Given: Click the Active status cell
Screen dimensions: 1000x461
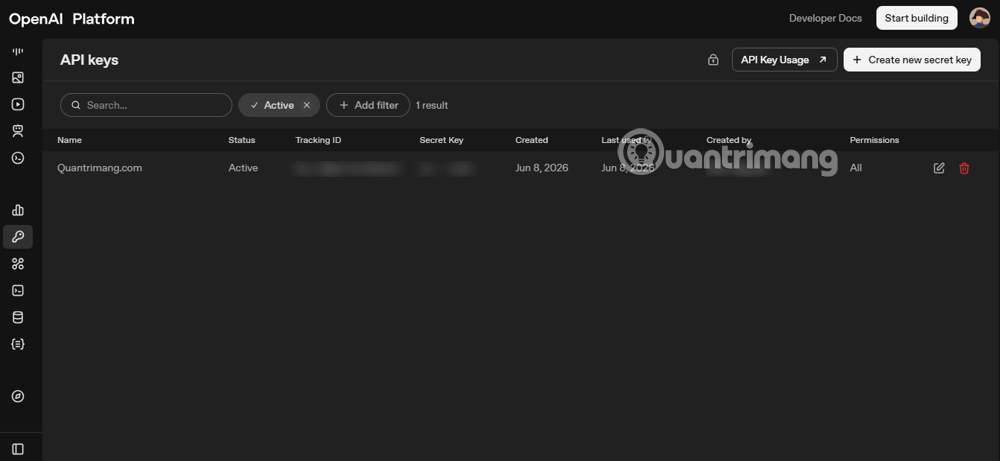Looking at the screenshot, I should tap(243, 168).
